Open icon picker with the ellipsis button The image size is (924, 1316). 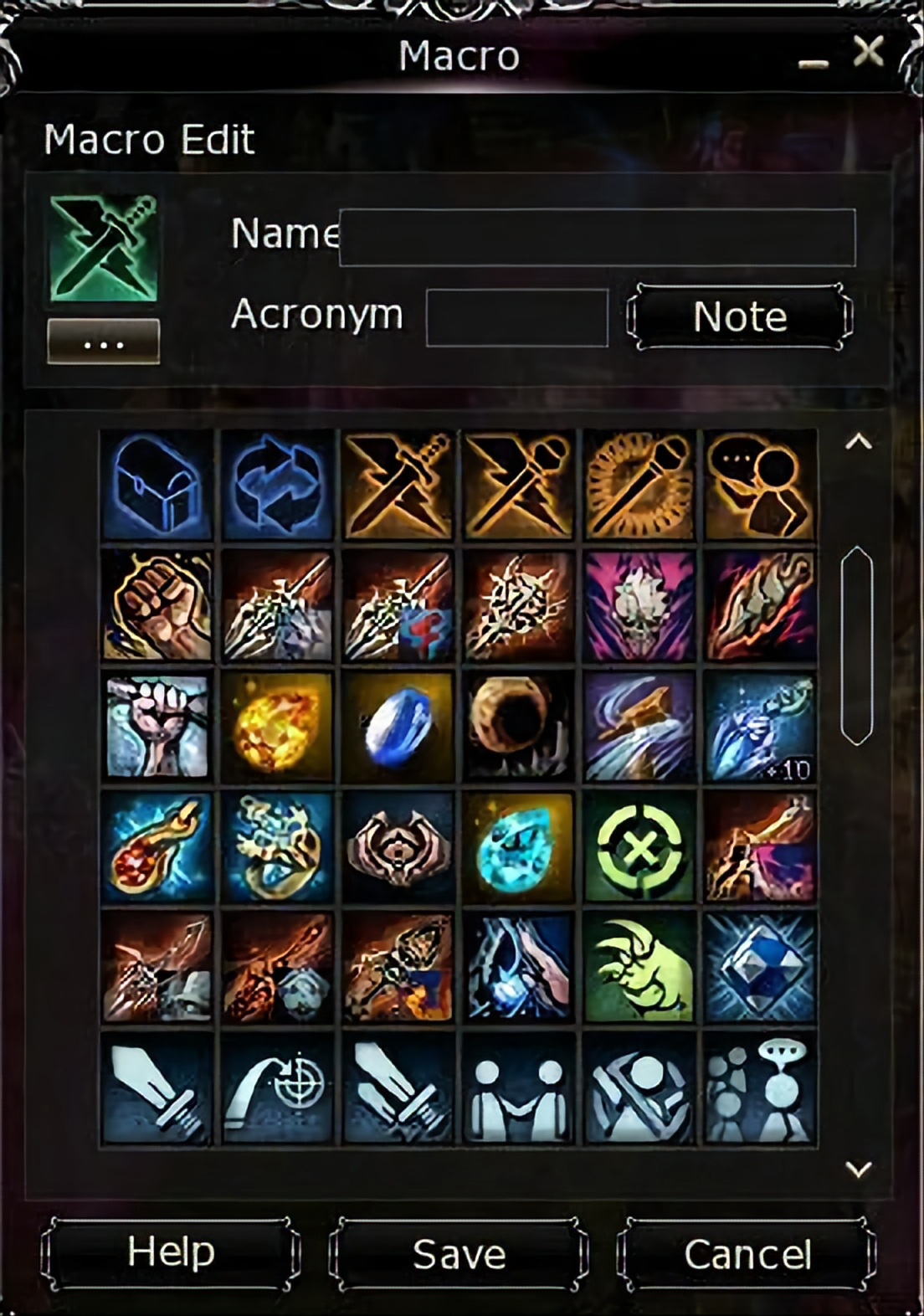[104, 342]
